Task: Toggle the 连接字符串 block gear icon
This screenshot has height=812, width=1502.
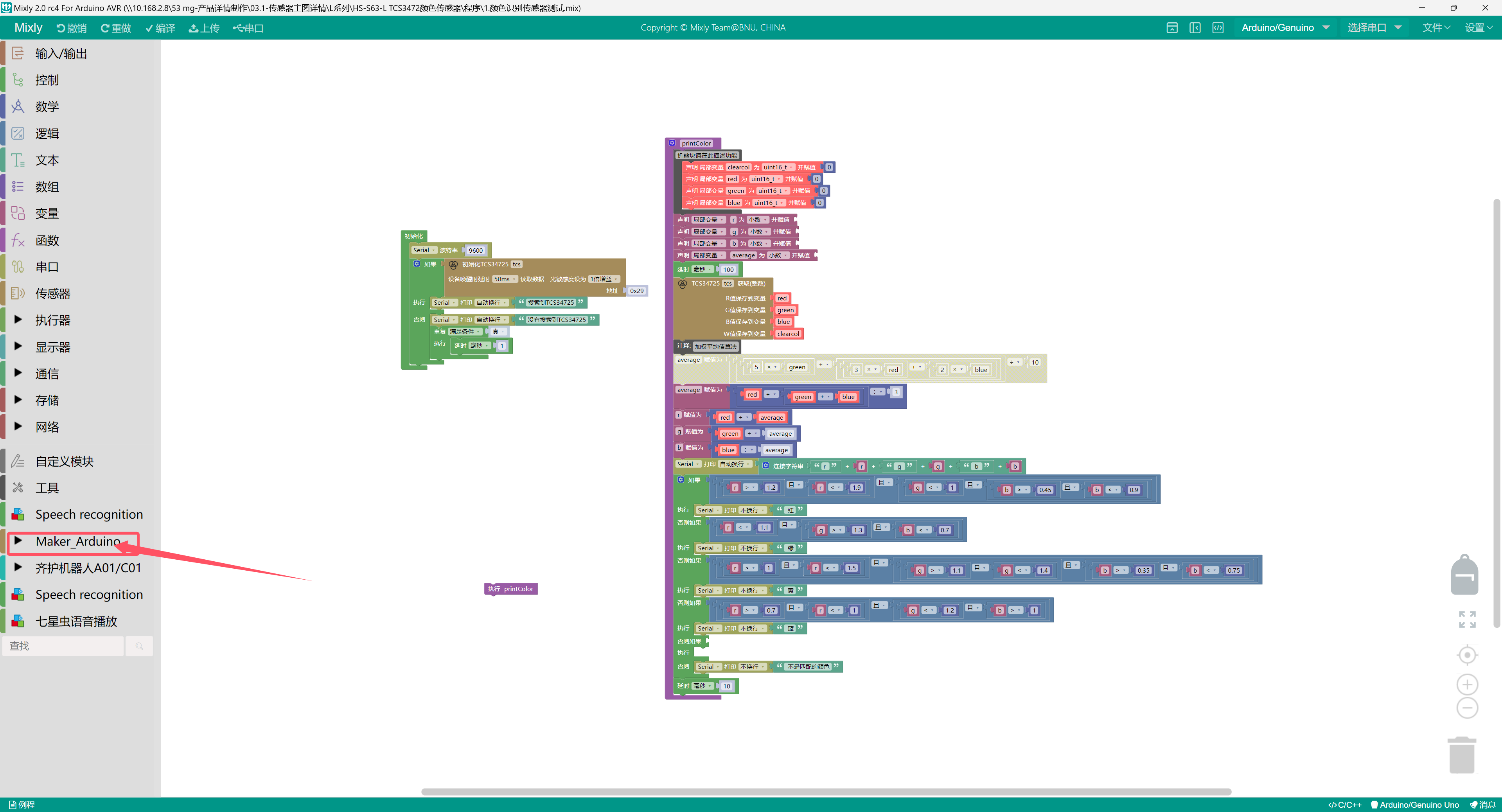Action: [765, 465]
